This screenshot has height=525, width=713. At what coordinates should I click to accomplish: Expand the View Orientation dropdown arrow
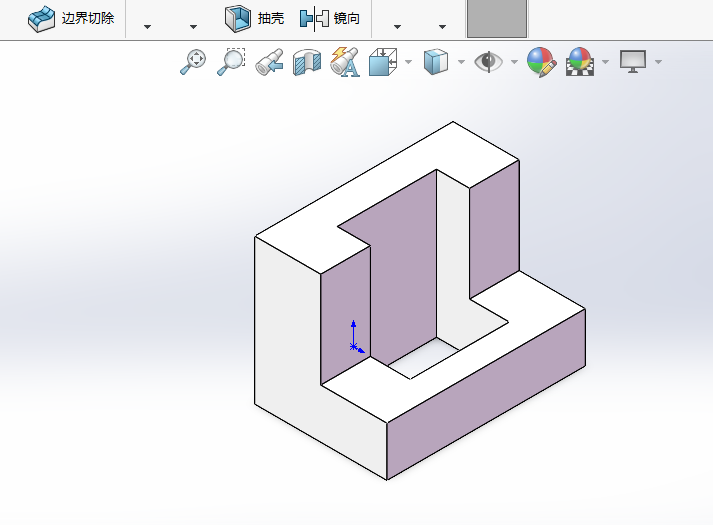tap(408, 62)
